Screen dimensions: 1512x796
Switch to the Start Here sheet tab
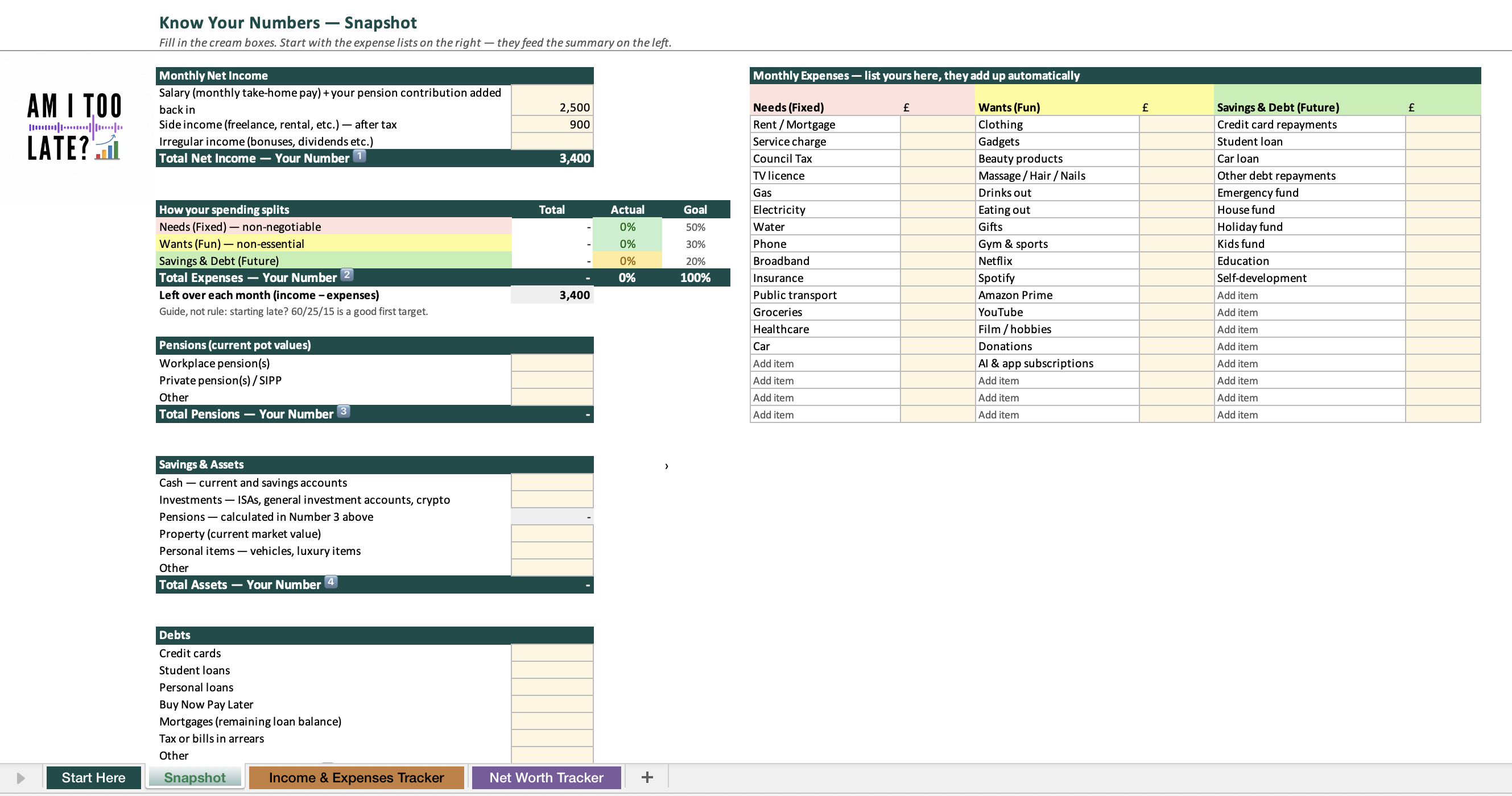(x=93, y=777)
